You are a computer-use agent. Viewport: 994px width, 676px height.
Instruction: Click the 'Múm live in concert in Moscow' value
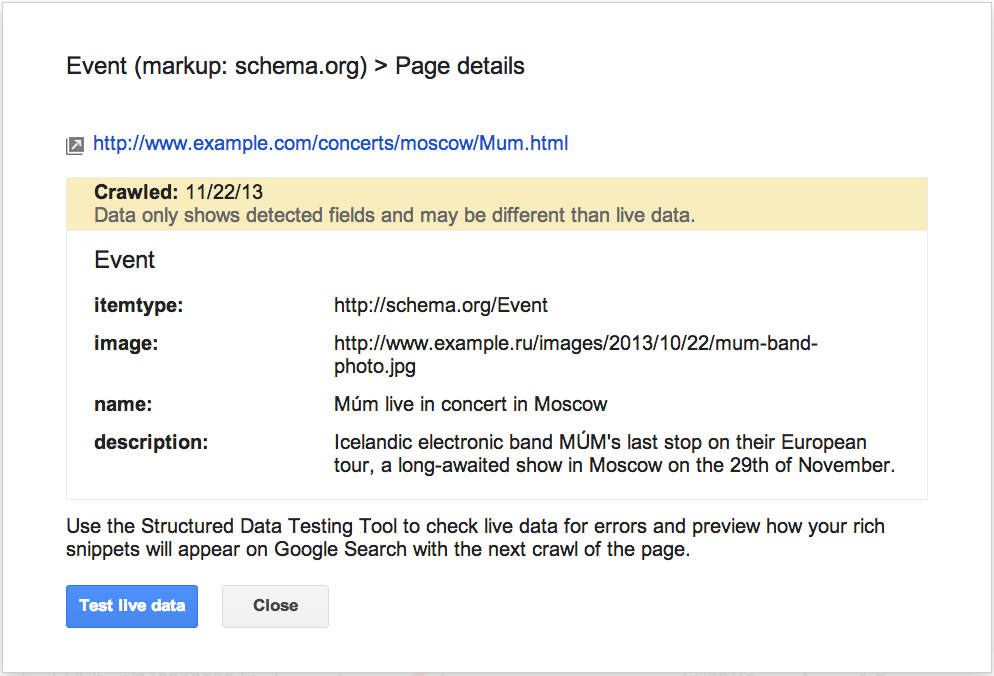[470, 405]
